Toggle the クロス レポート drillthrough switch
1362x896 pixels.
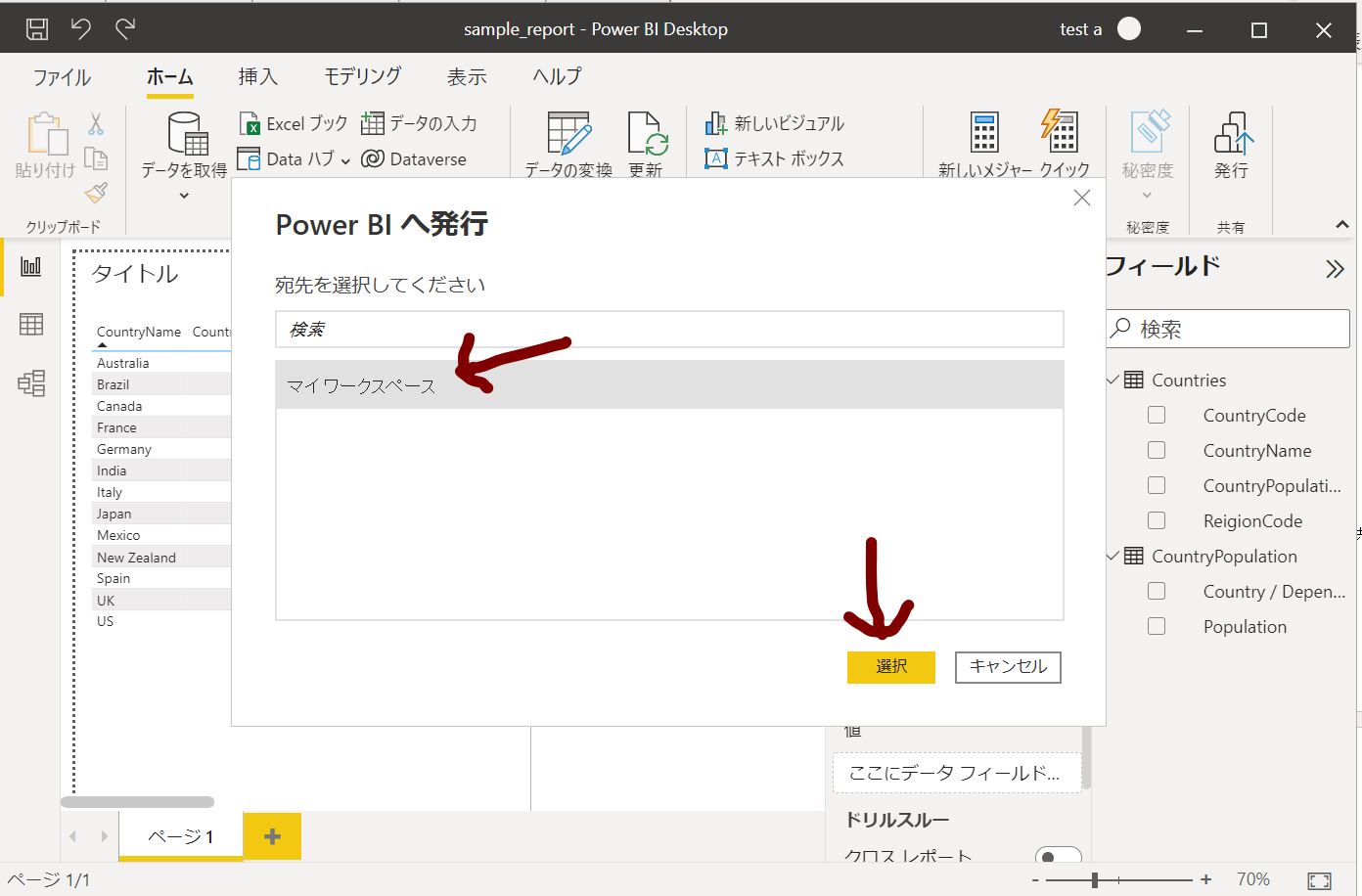tap(1059, 857)
